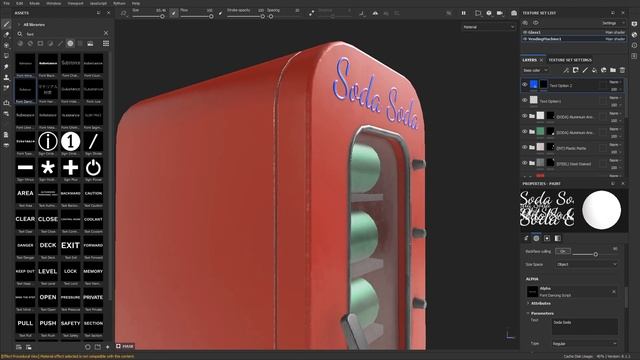Toggle size pen pressure icon
640x360 pixels.
pyautogui.click(x=173, y=13)
